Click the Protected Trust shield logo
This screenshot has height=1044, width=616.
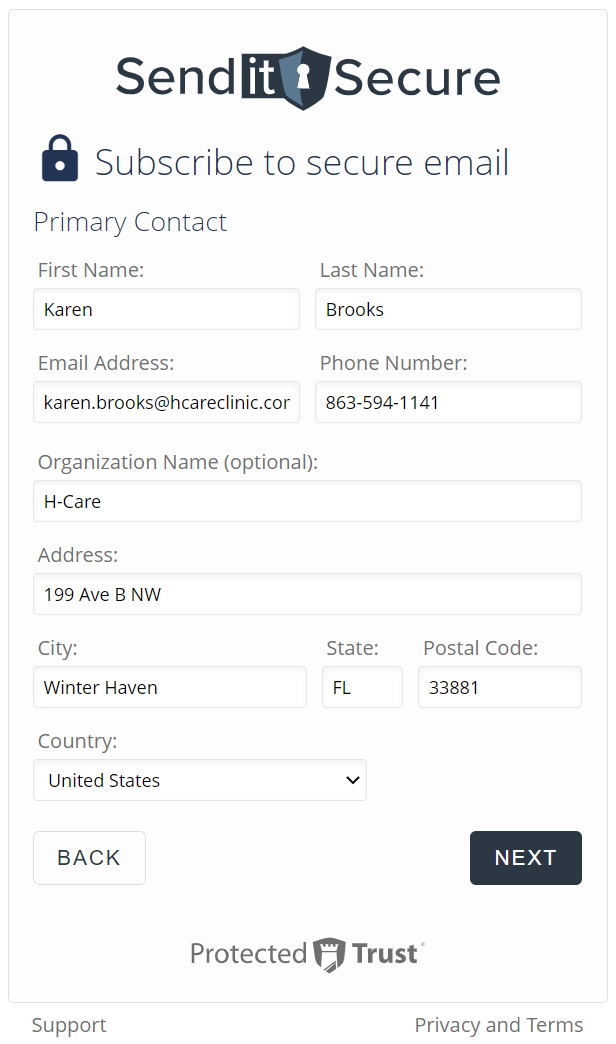click(x=329, y=954)
